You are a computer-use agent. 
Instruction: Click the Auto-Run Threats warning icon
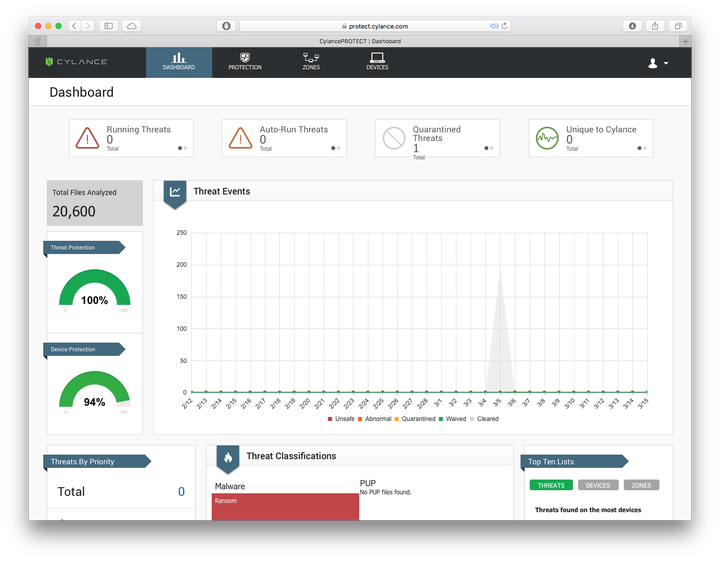tap(240, 138)
